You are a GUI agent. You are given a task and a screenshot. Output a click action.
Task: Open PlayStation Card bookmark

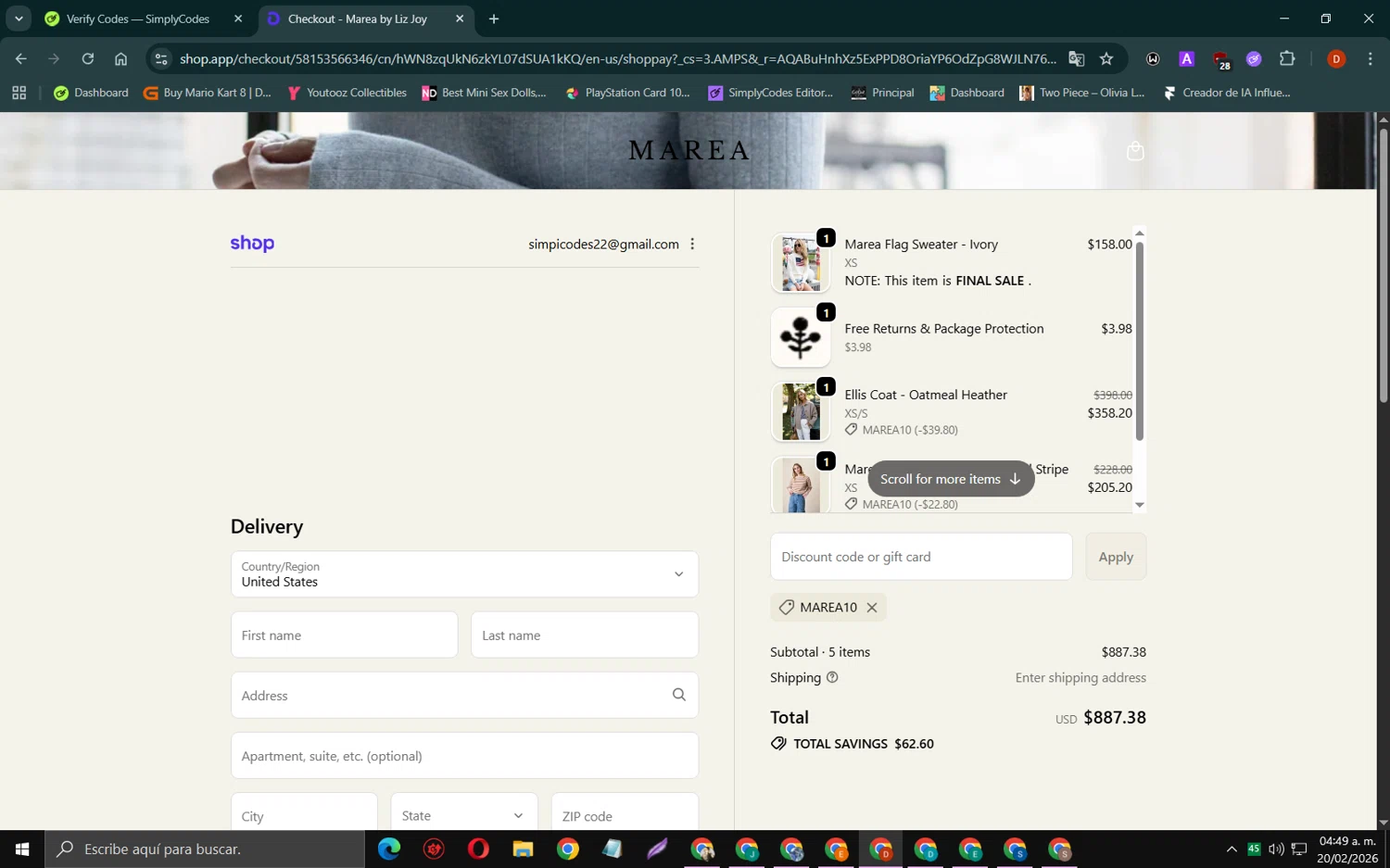click(628, 93)
